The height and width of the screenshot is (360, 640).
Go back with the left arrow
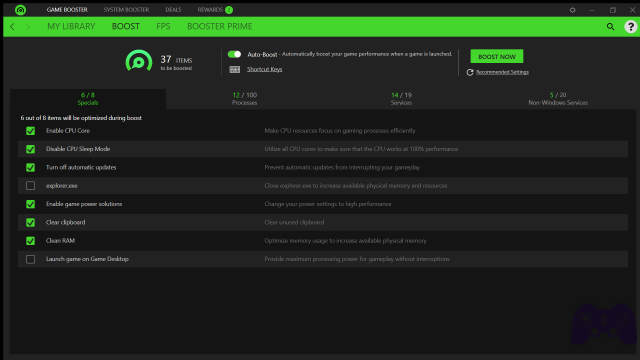pyautogui.click(x=12, y=27)
